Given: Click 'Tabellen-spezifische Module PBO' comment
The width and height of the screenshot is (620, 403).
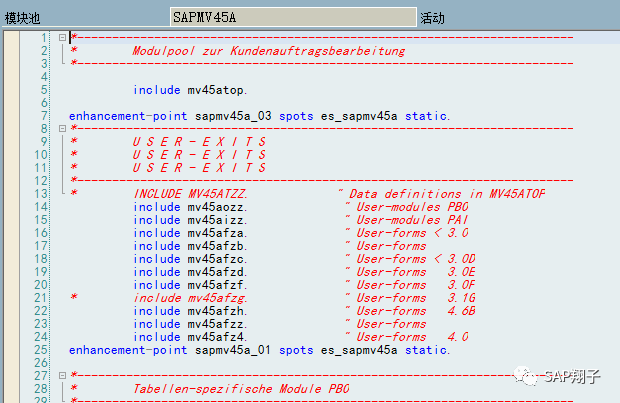Looking at the screenshot, I should [x=241, y=389].
